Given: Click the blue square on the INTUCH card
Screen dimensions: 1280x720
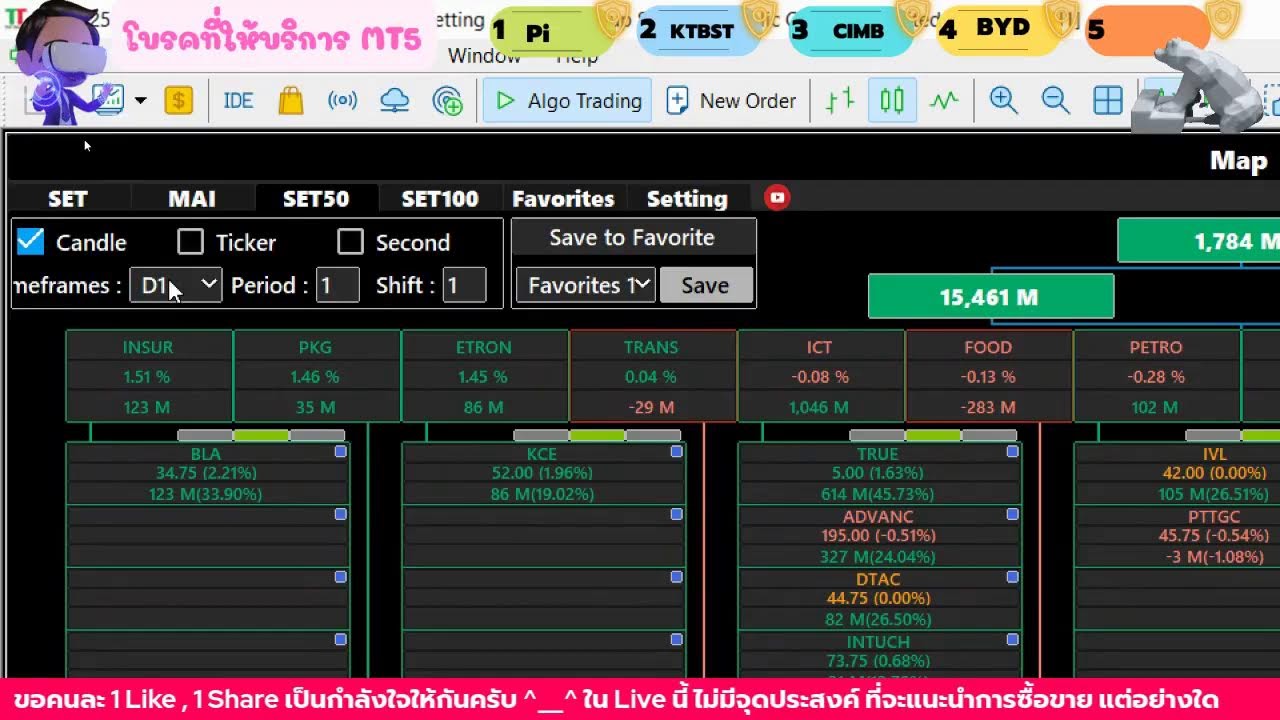Looking at the screenshot, I should pos(1013,639).
